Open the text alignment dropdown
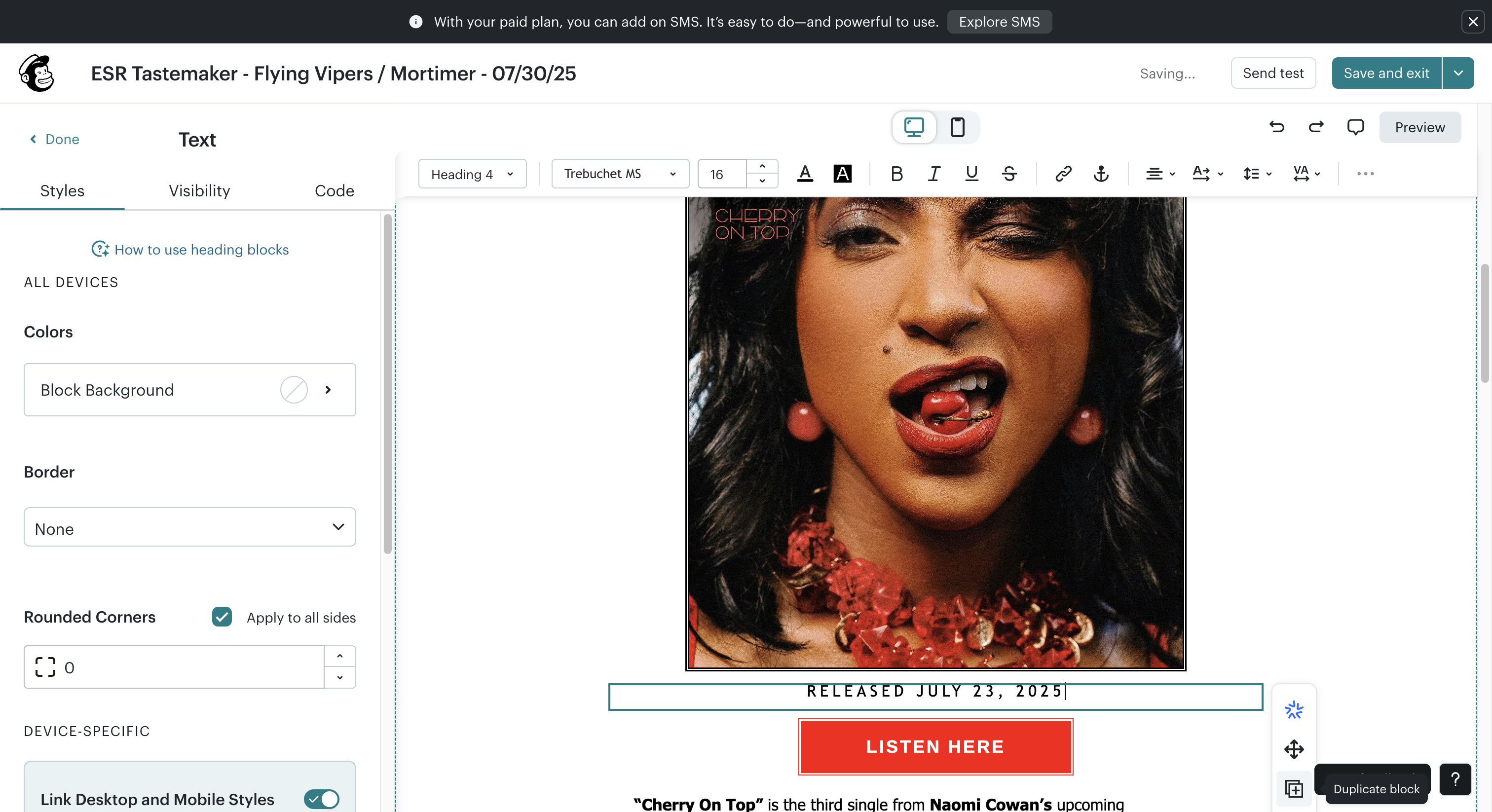The height and width of the screenshot is (812, 1492). 1160,174
